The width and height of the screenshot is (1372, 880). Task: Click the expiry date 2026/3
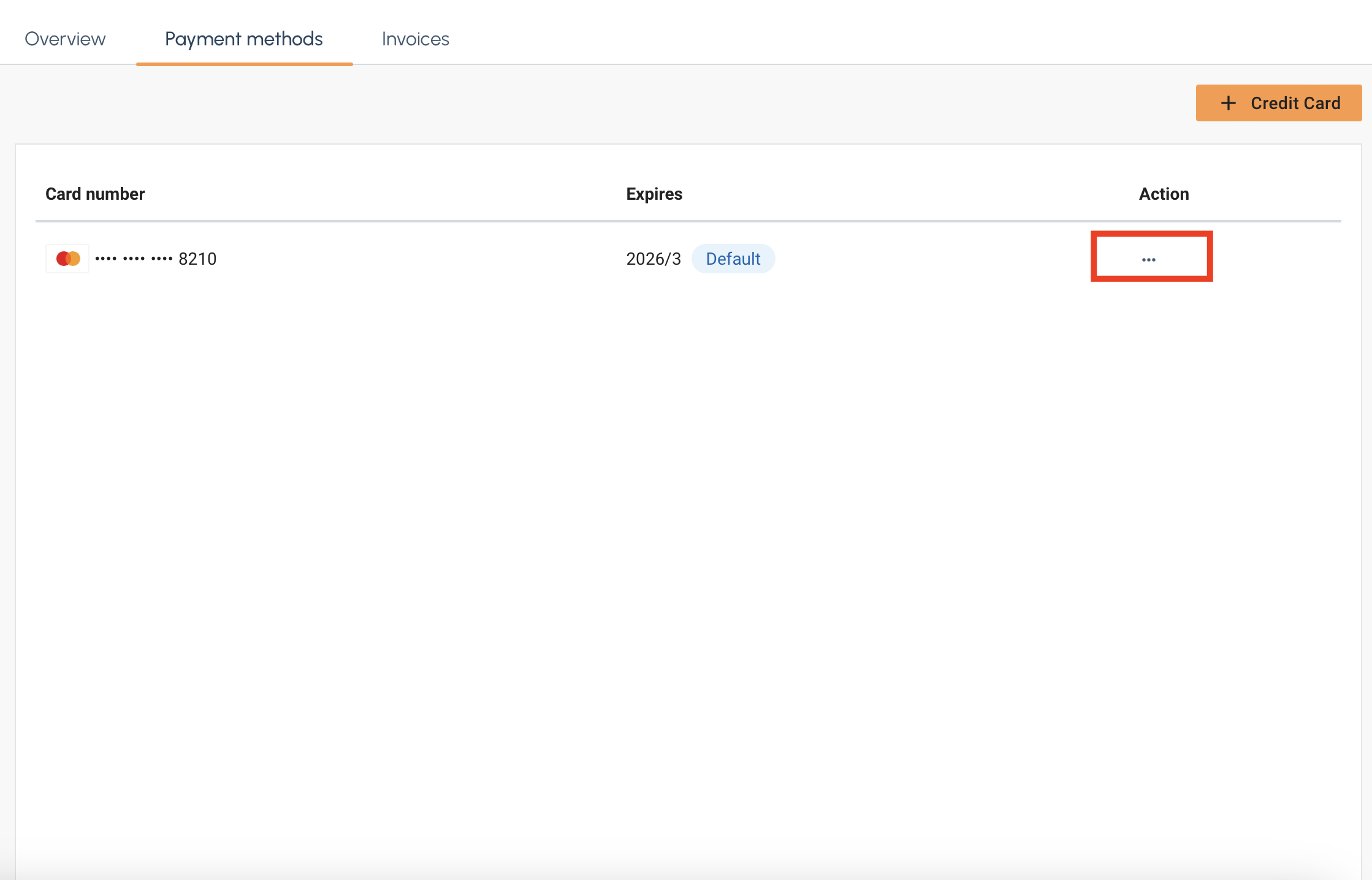tap(653, 258)
